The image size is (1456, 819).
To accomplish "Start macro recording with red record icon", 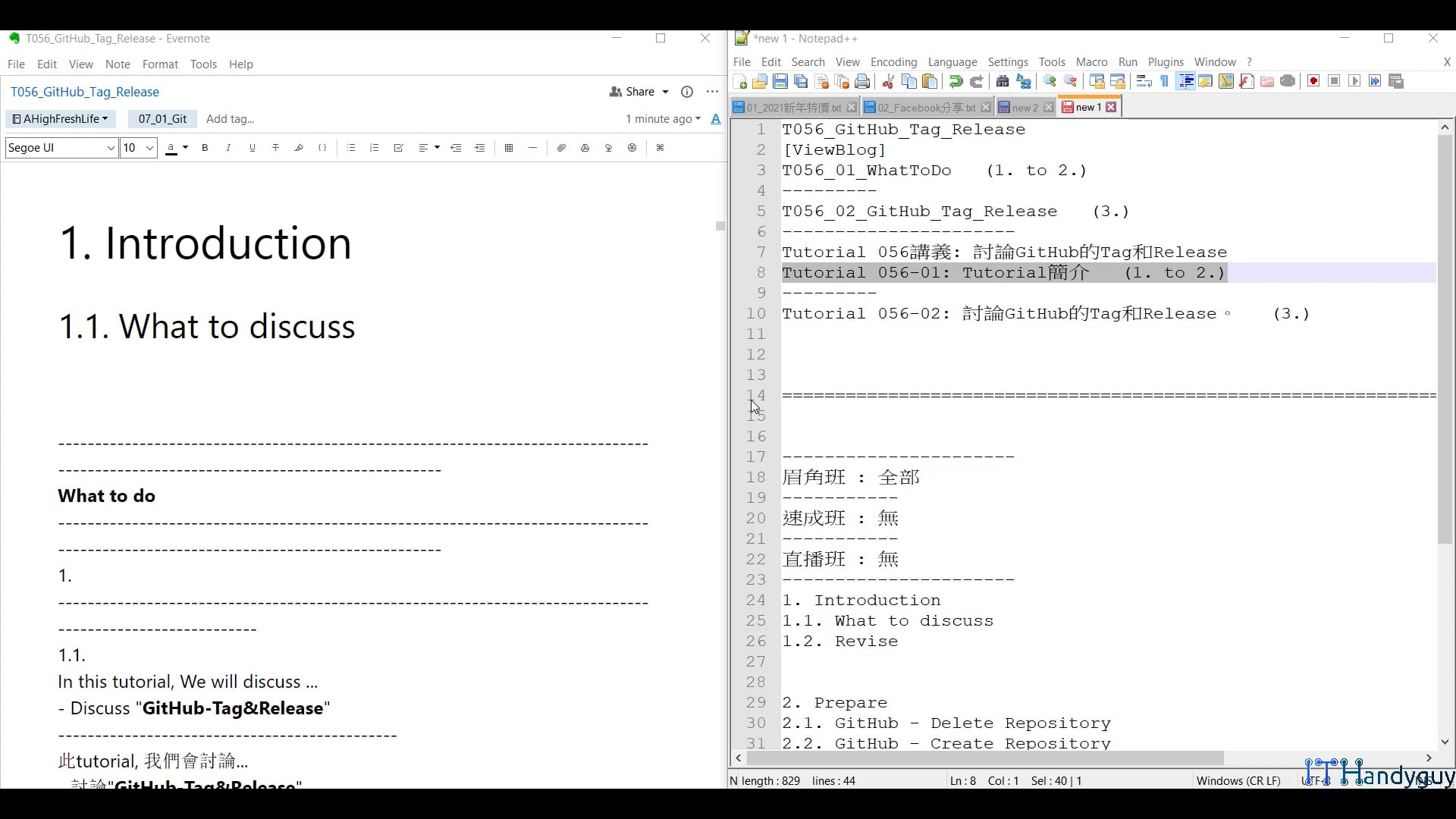I will click(x=1313, y=82).
